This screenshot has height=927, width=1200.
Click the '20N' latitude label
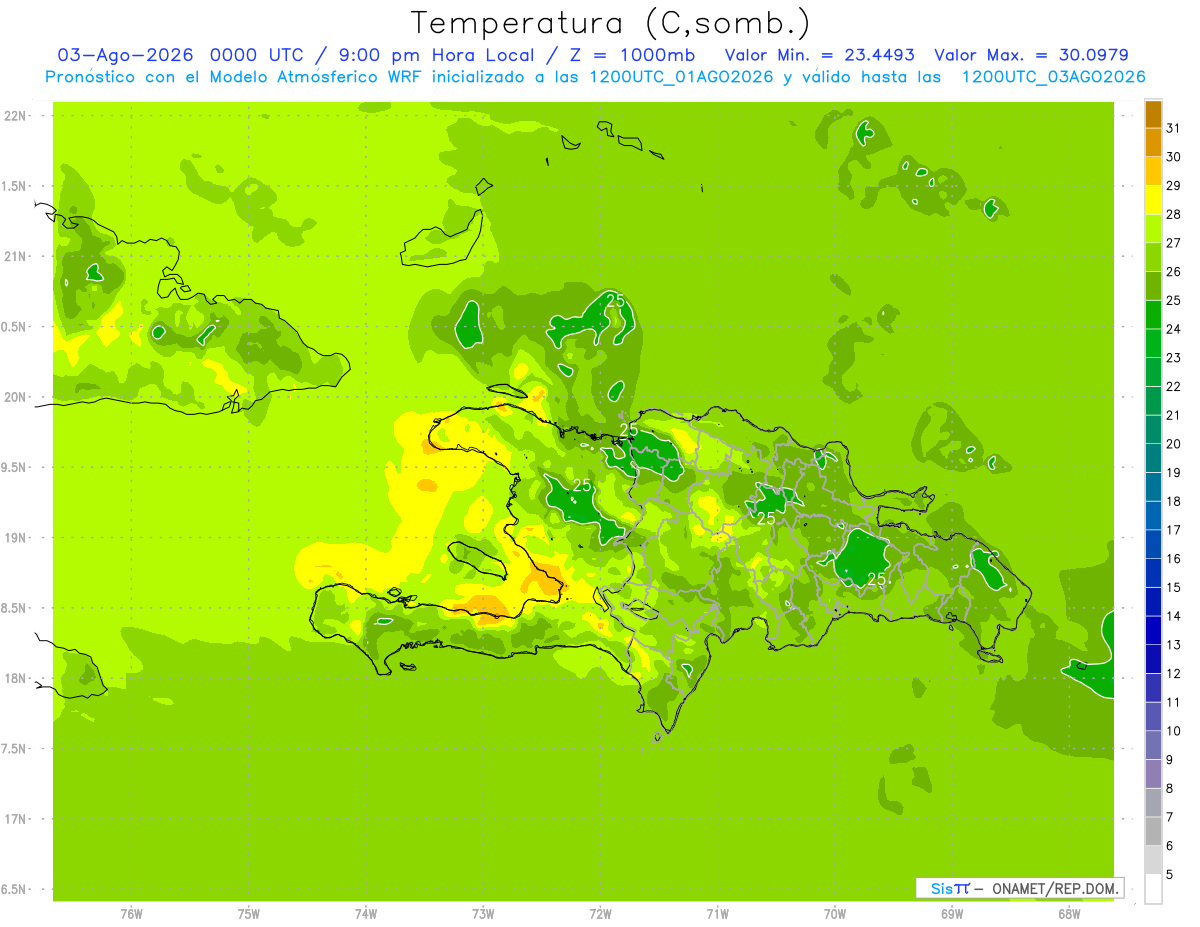click(x=15, y=397)
